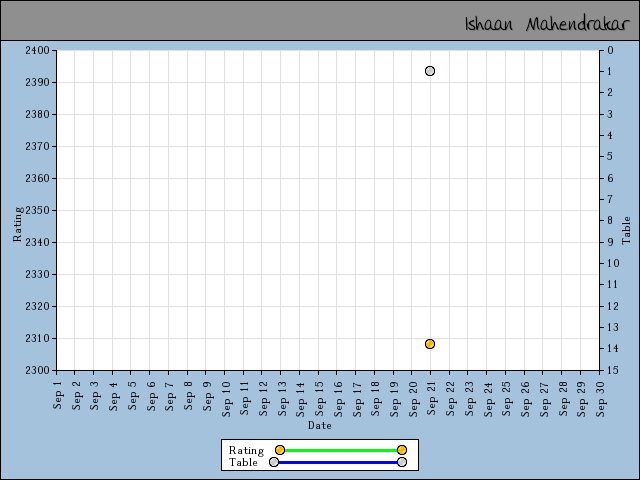Screen dimensions: 640x480
Task: Click the vertical Rating axis title
Action: [17, 225]
